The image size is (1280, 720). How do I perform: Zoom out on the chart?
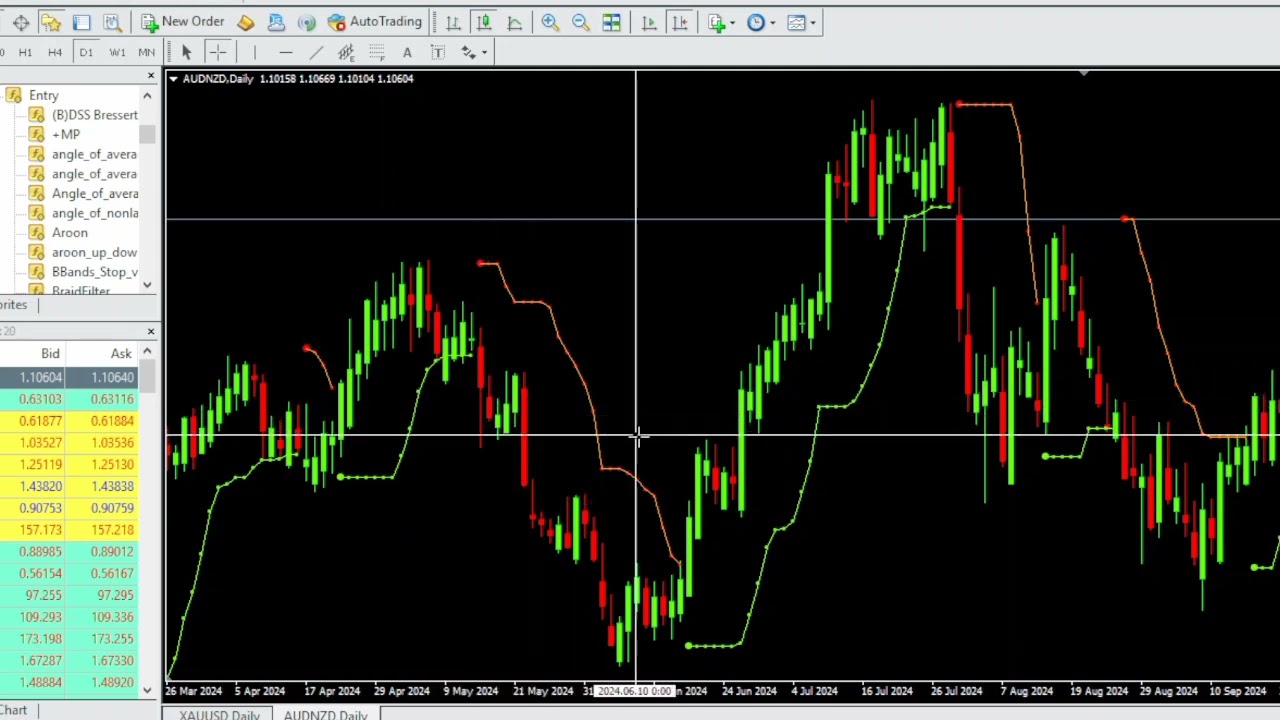[x=580, y=21]
